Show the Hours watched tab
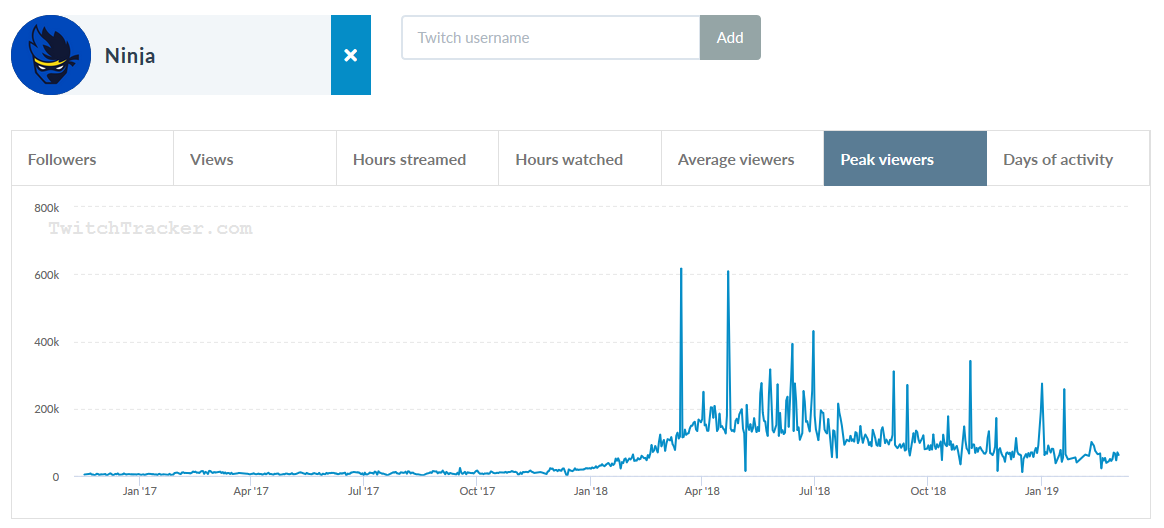Screen dimensions: 1164x528 [580, 159]
